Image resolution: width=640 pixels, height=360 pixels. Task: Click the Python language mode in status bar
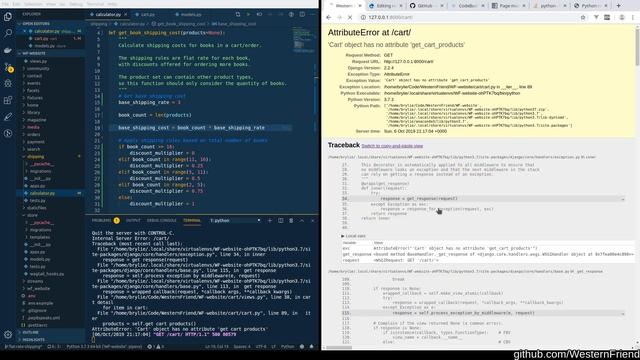(287, 347)
